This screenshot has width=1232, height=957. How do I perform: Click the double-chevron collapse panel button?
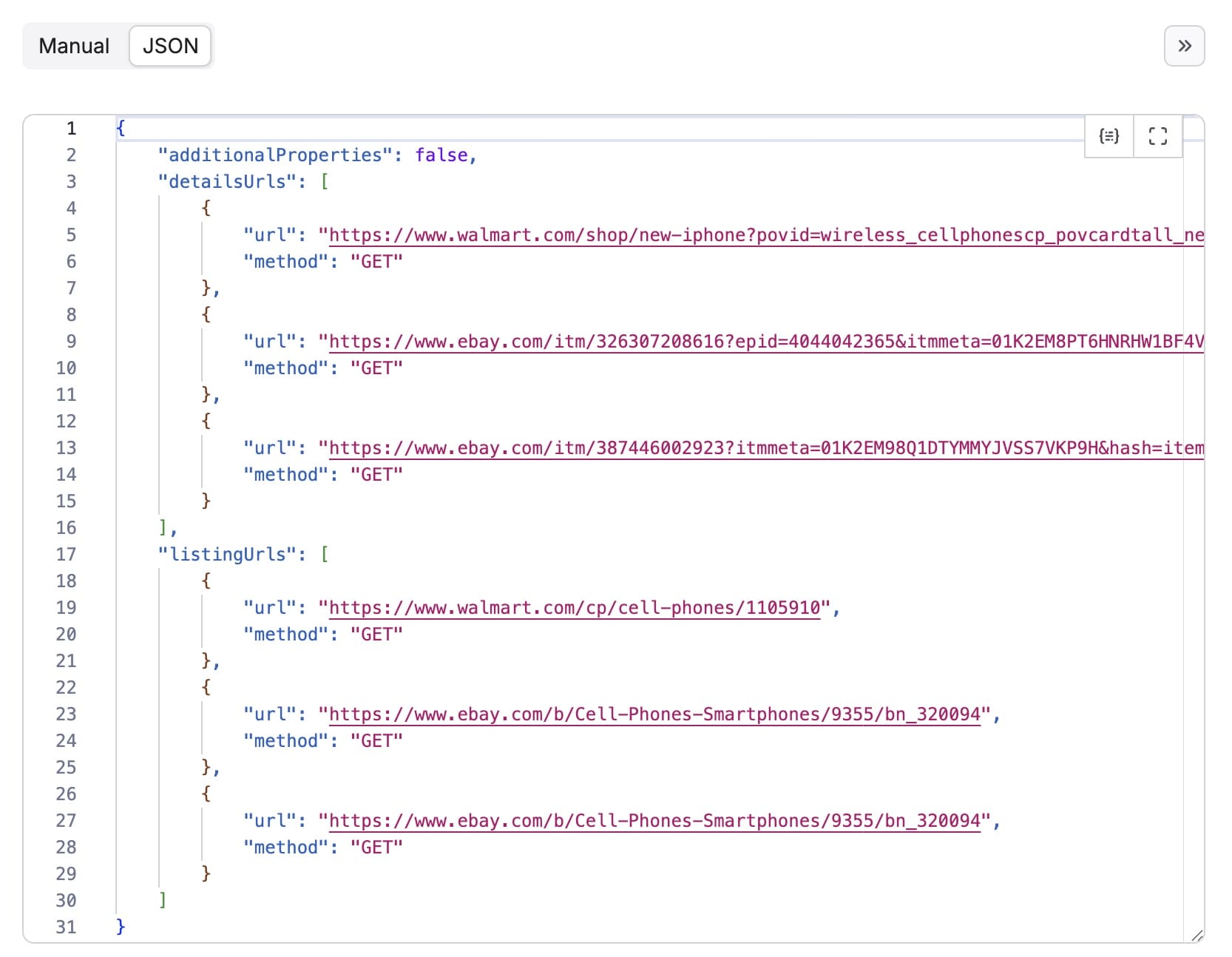pyautogui.click(x=1184, y=46)
